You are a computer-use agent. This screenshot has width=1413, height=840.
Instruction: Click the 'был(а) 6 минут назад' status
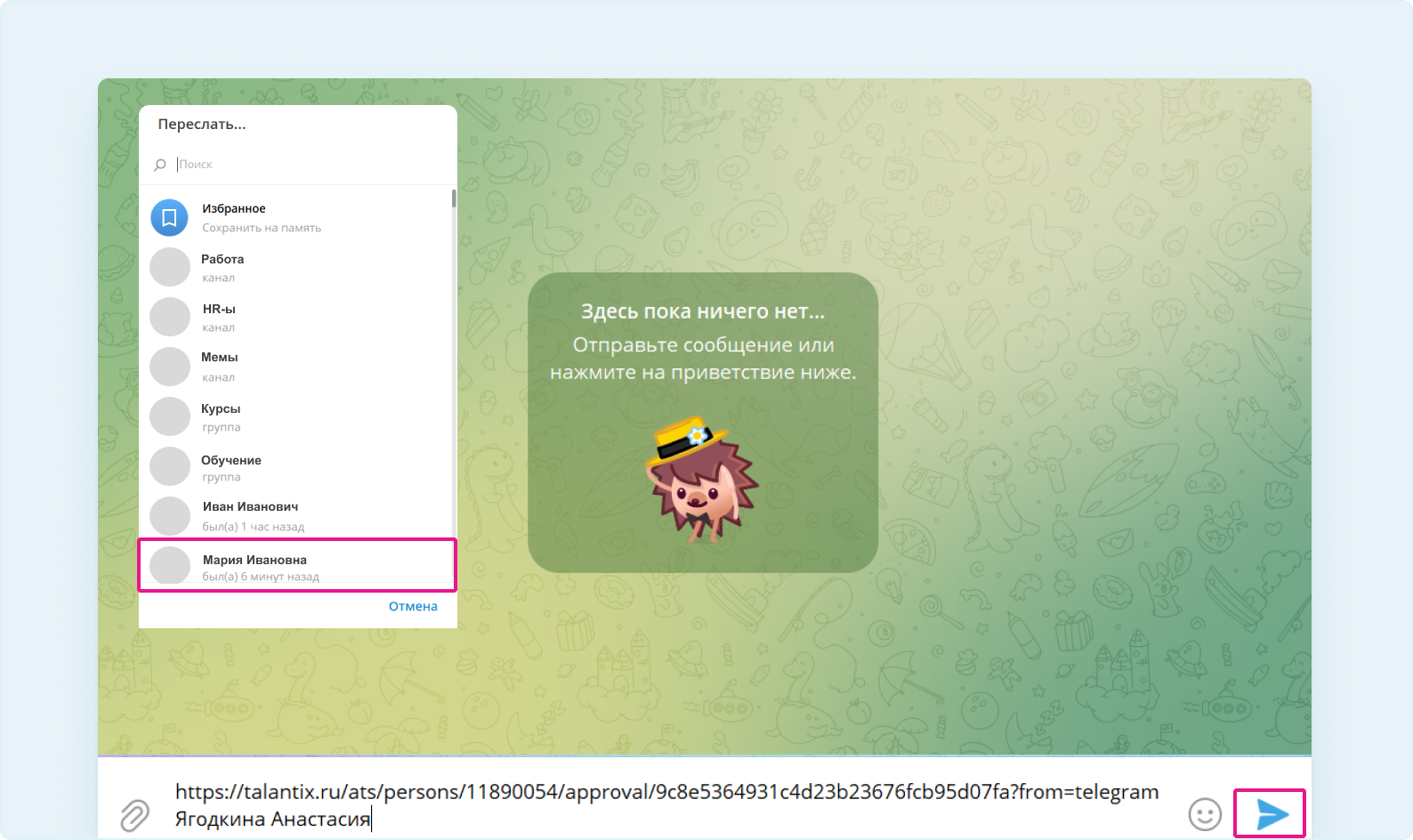click(261, 577)
